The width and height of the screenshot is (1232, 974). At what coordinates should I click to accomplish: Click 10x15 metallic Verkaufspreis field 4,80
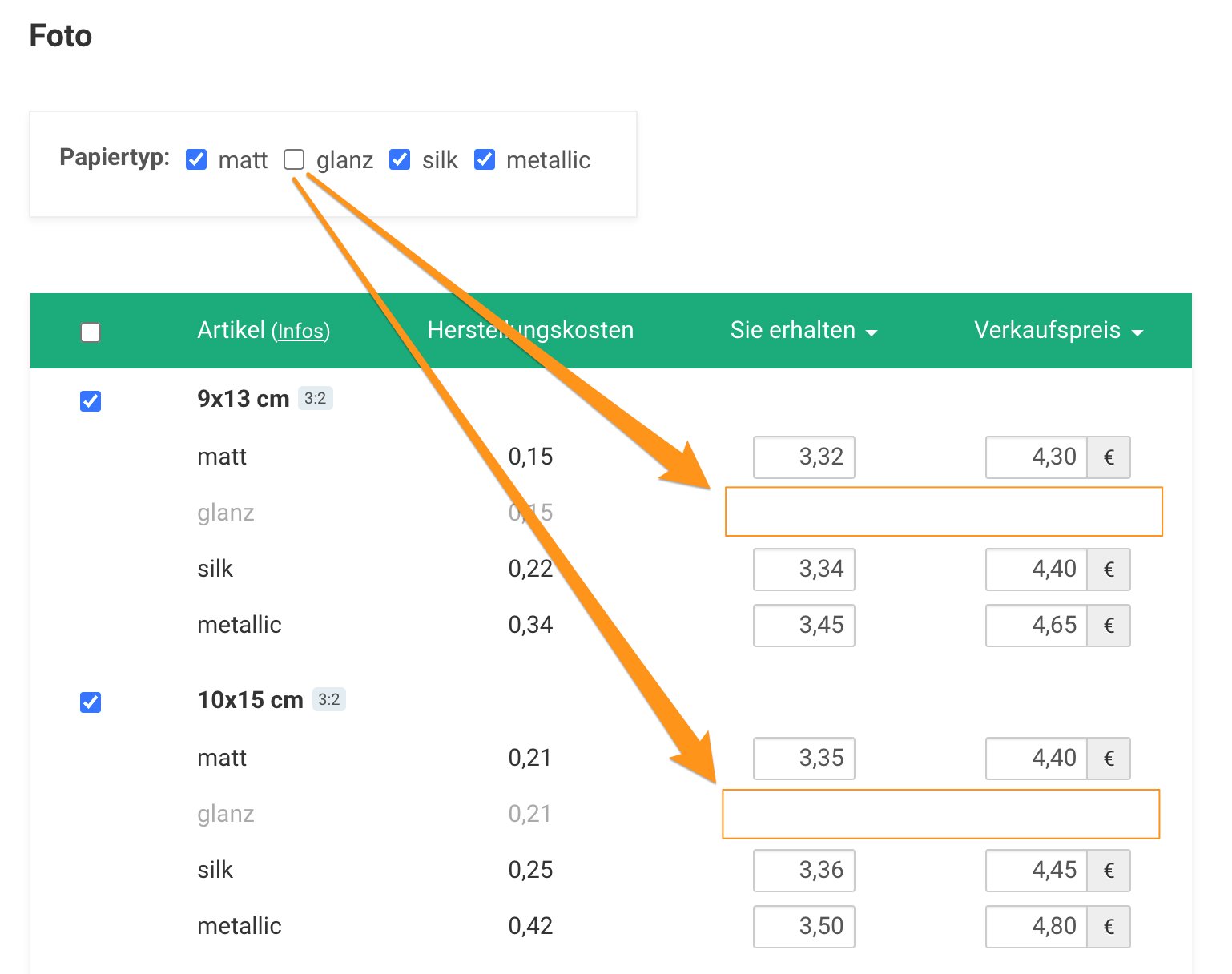point(1036,927)
